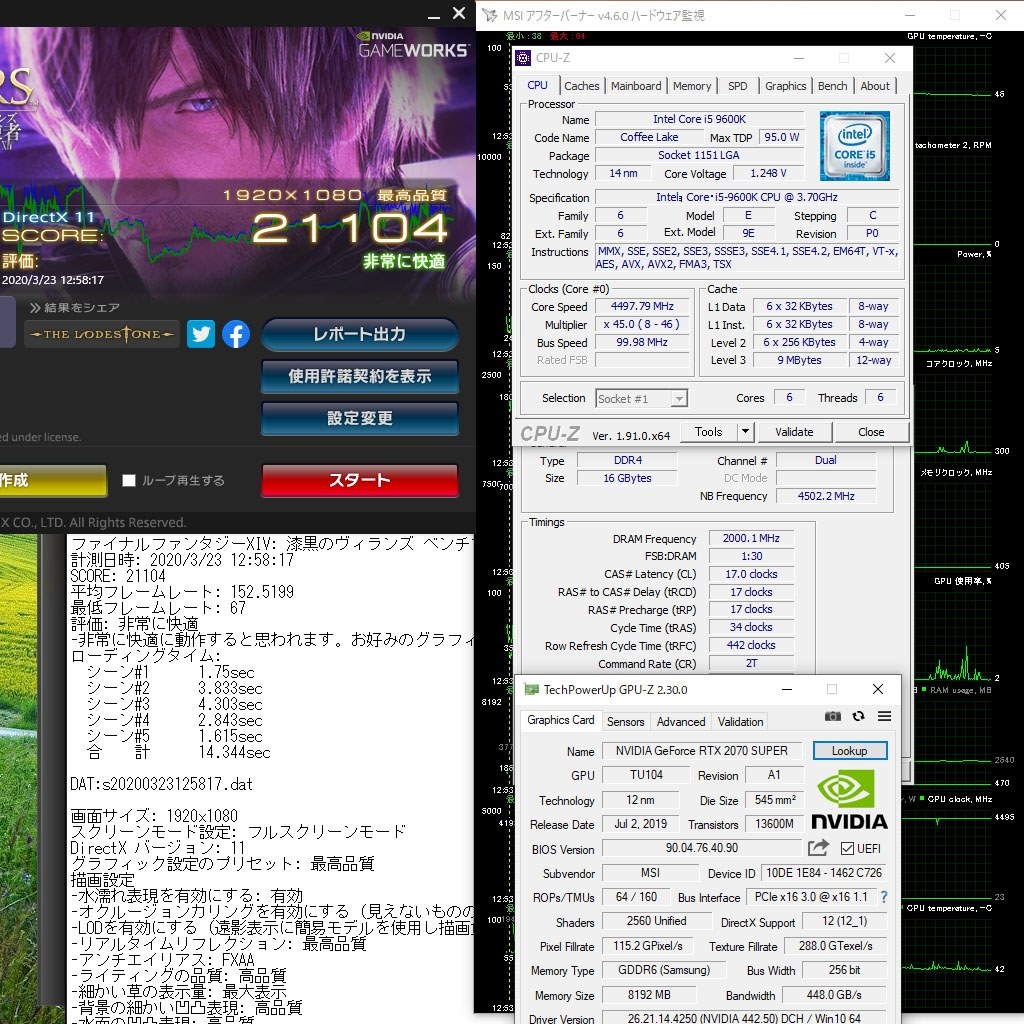Click the Driver Version field in GPU-Z
1024x1024 pixels.
point(744,1017)
